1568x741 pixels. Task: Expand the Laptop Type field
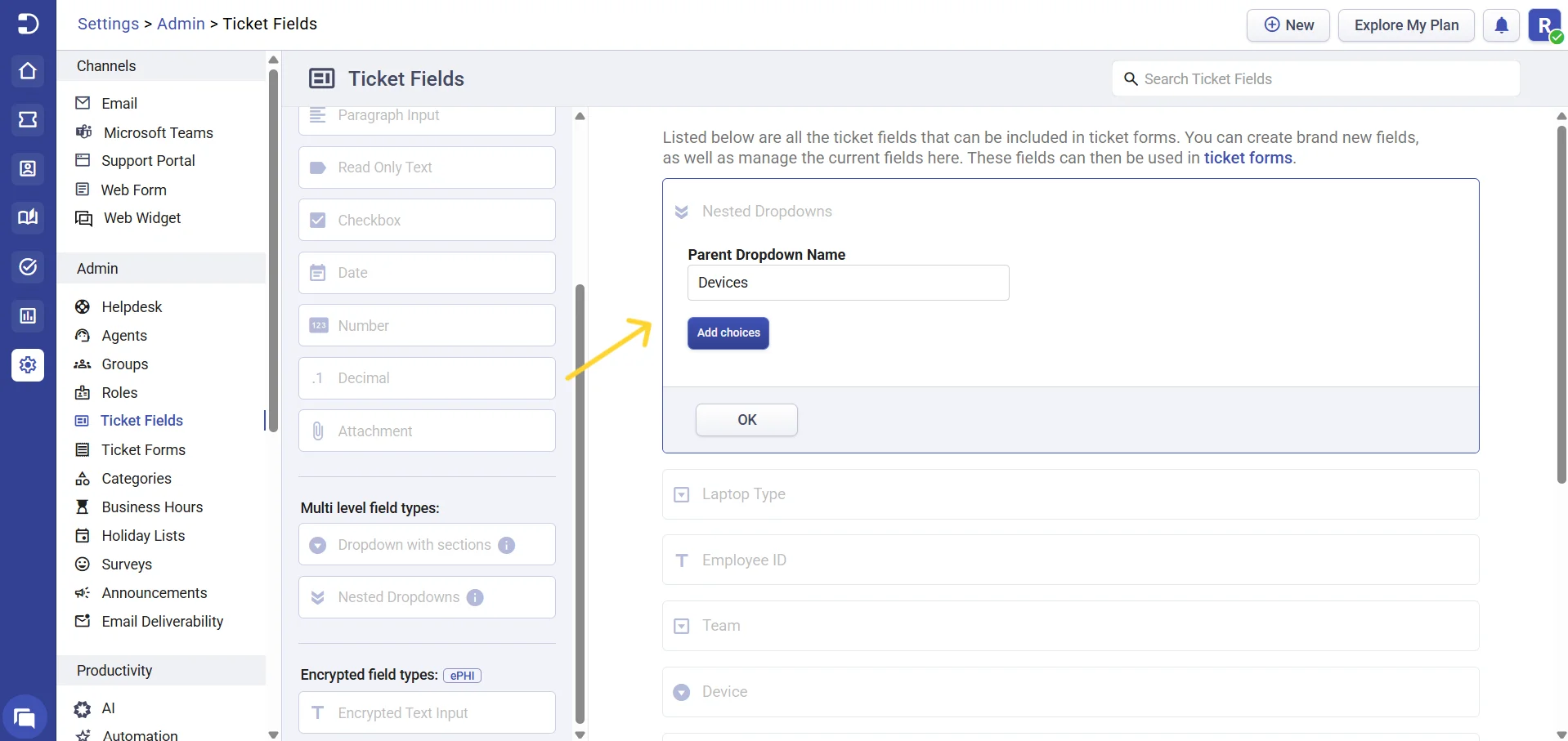point(1071,494)
